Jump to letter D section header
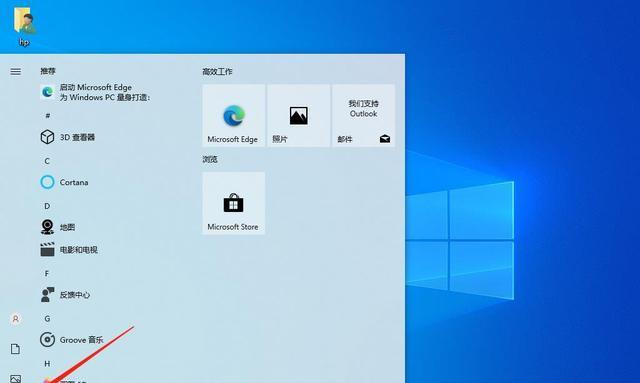Viewport: 640px width, 383px height. pos(47,206)
